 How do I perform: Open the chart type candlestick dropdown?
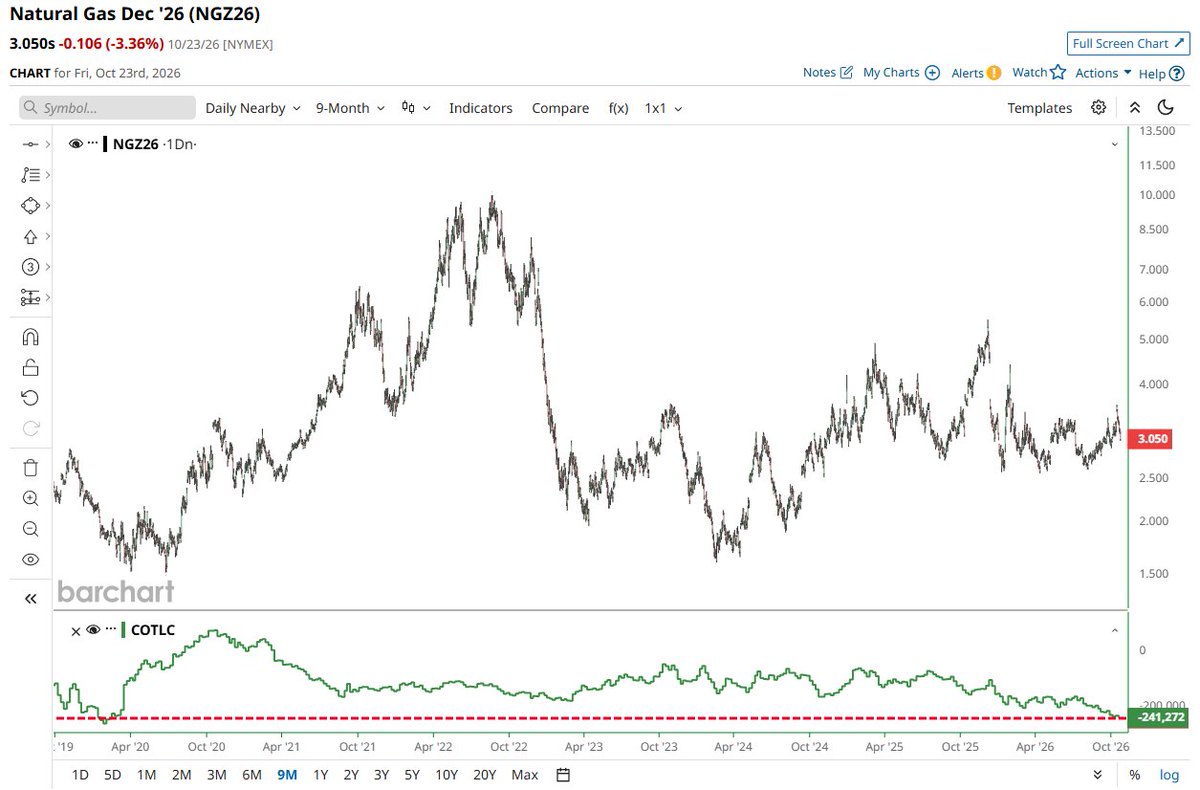[416, 108]
